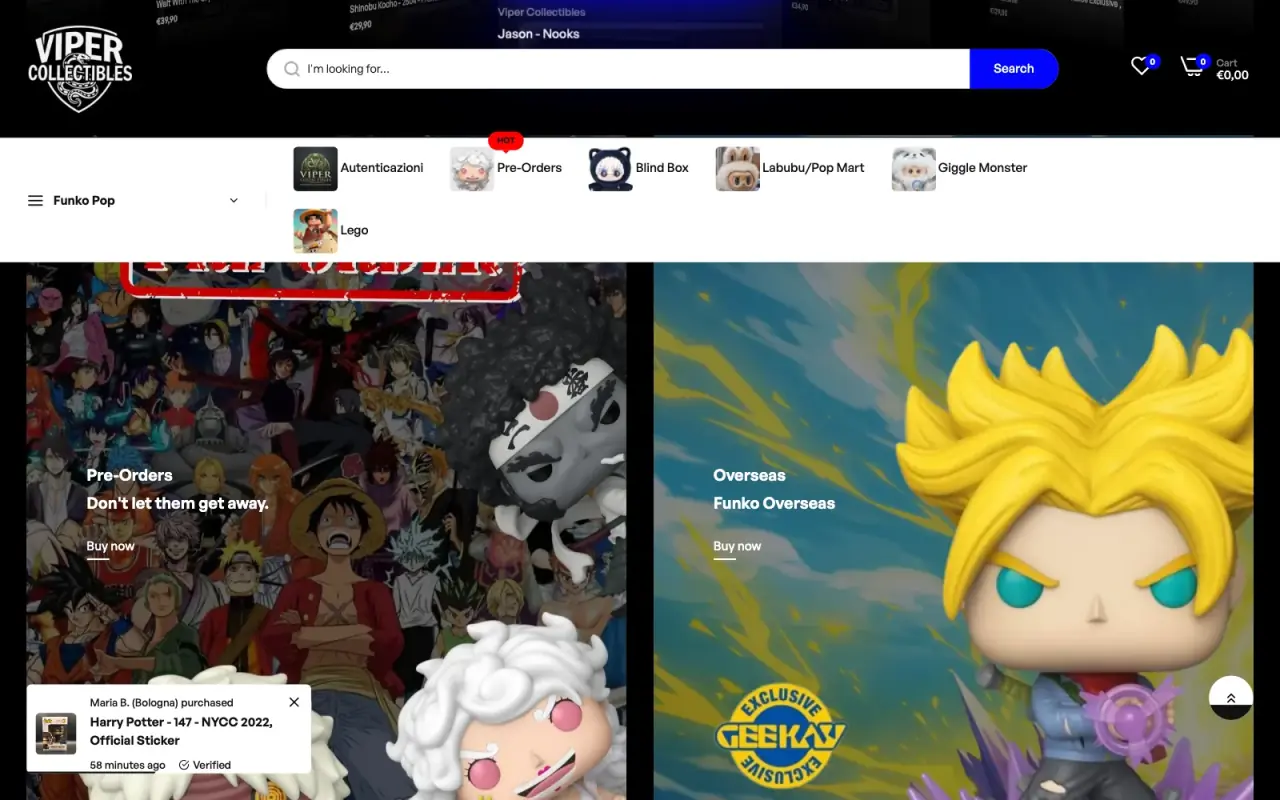Screen dimensions: 1280x800
Task: Click Buy now under Funko Overseas banner
Action: [737, 547]
